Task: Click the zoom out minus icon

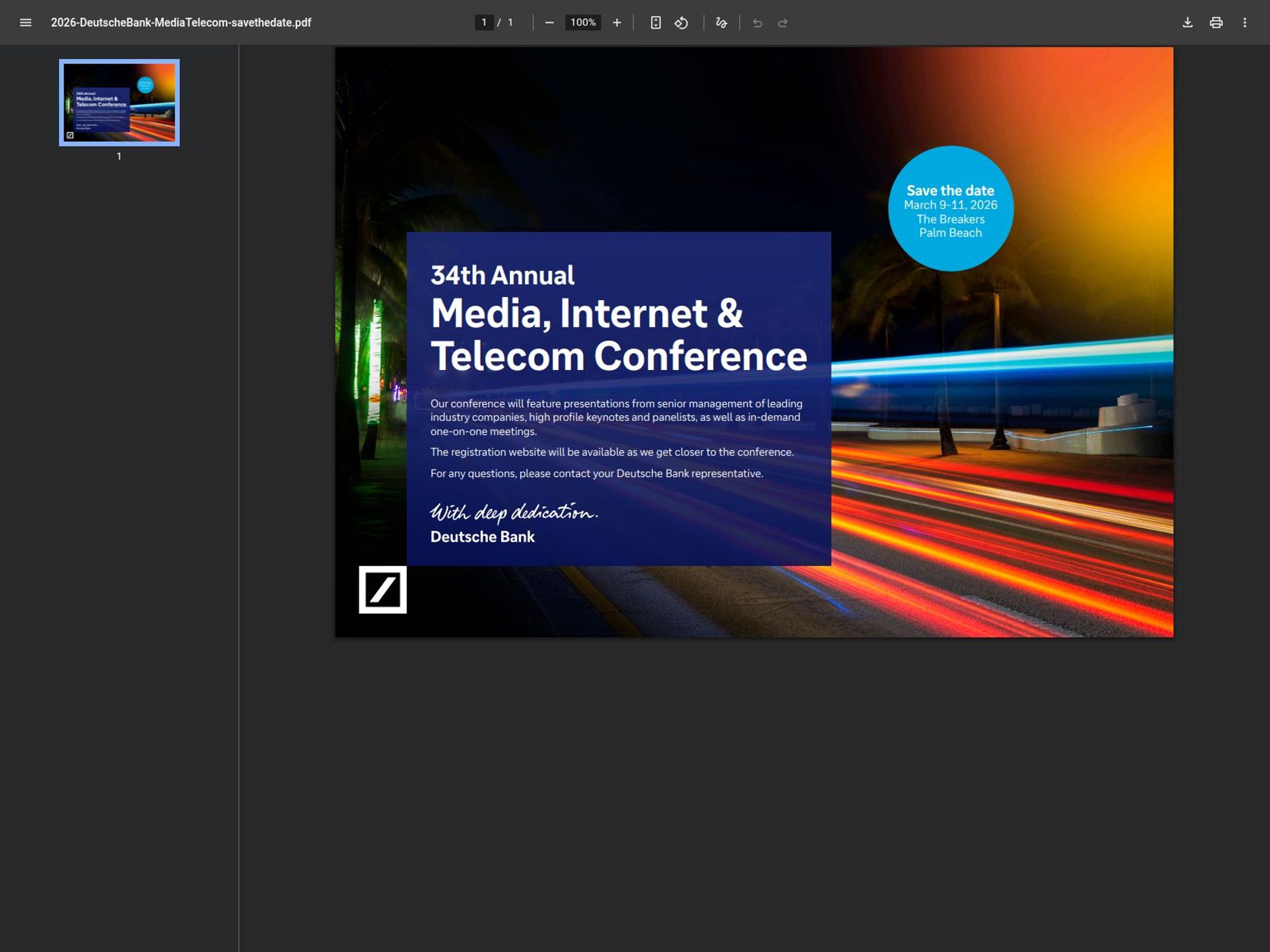Action: (x=548, y=22)
